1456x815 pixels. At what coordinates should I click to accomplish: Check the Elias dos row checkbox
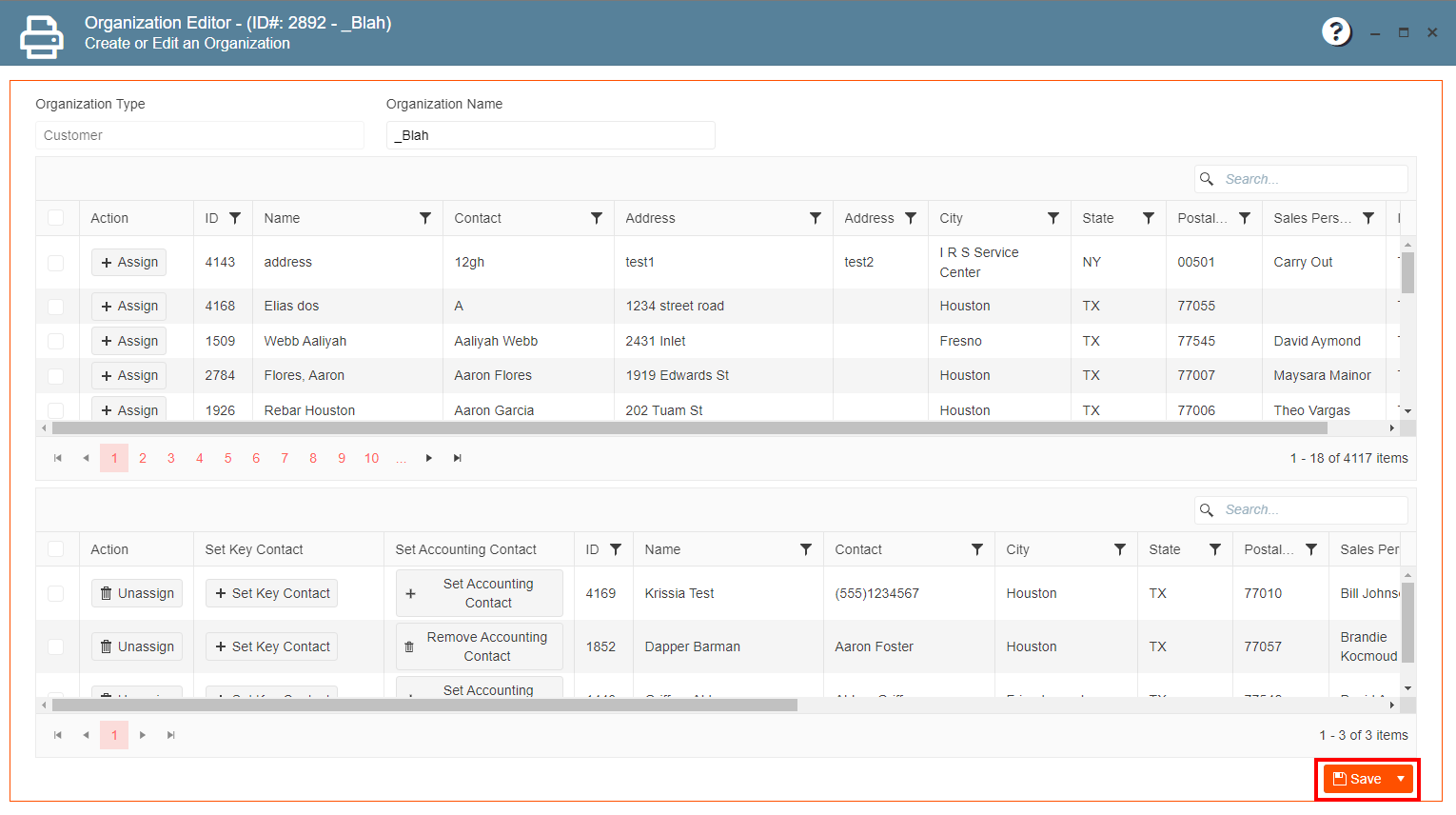click(x=56, y=307)
